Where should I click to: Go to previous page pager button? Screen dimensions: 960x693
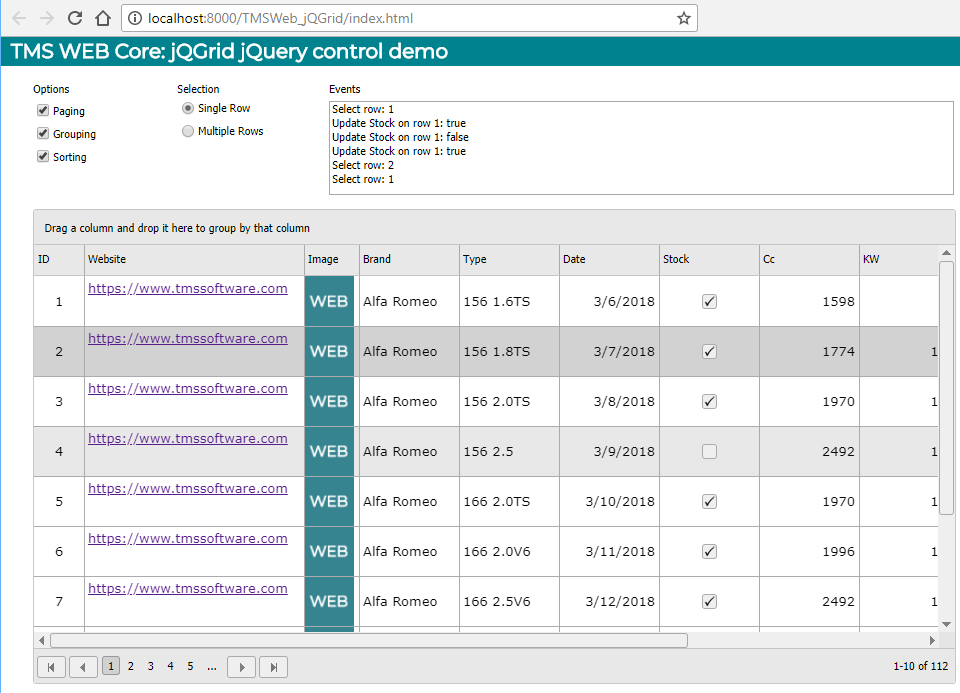coord(83,667)
